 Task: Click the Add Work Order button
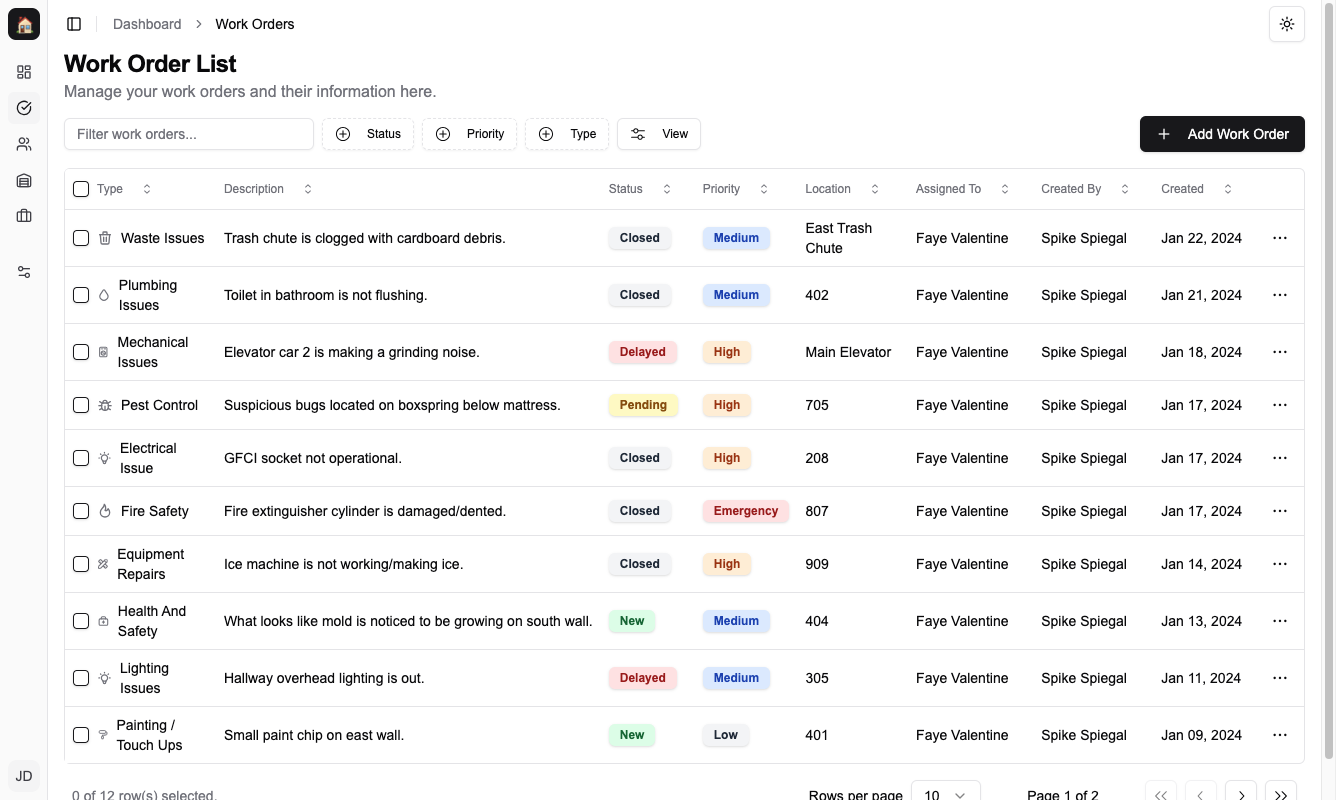tap(1222, 134)
